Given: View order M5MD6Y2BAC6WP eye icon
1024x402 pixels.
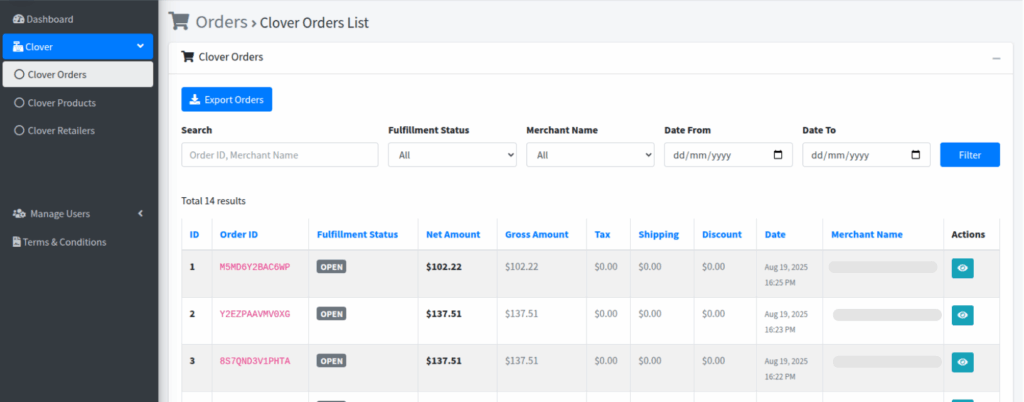Looking at the screenshot, I should tap(963, 268).
